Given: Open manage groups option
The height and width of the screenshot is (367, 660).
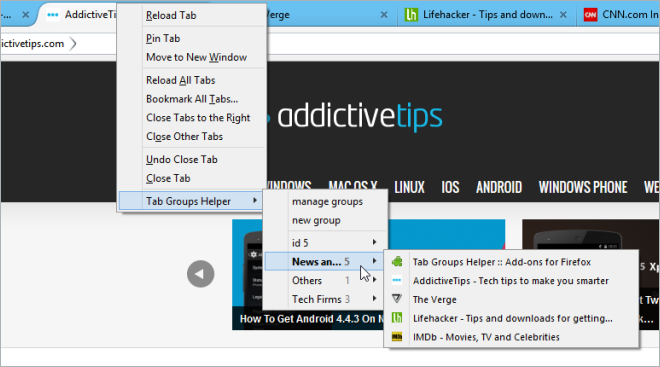Looking at the screenshot, I should pos(327,202).
